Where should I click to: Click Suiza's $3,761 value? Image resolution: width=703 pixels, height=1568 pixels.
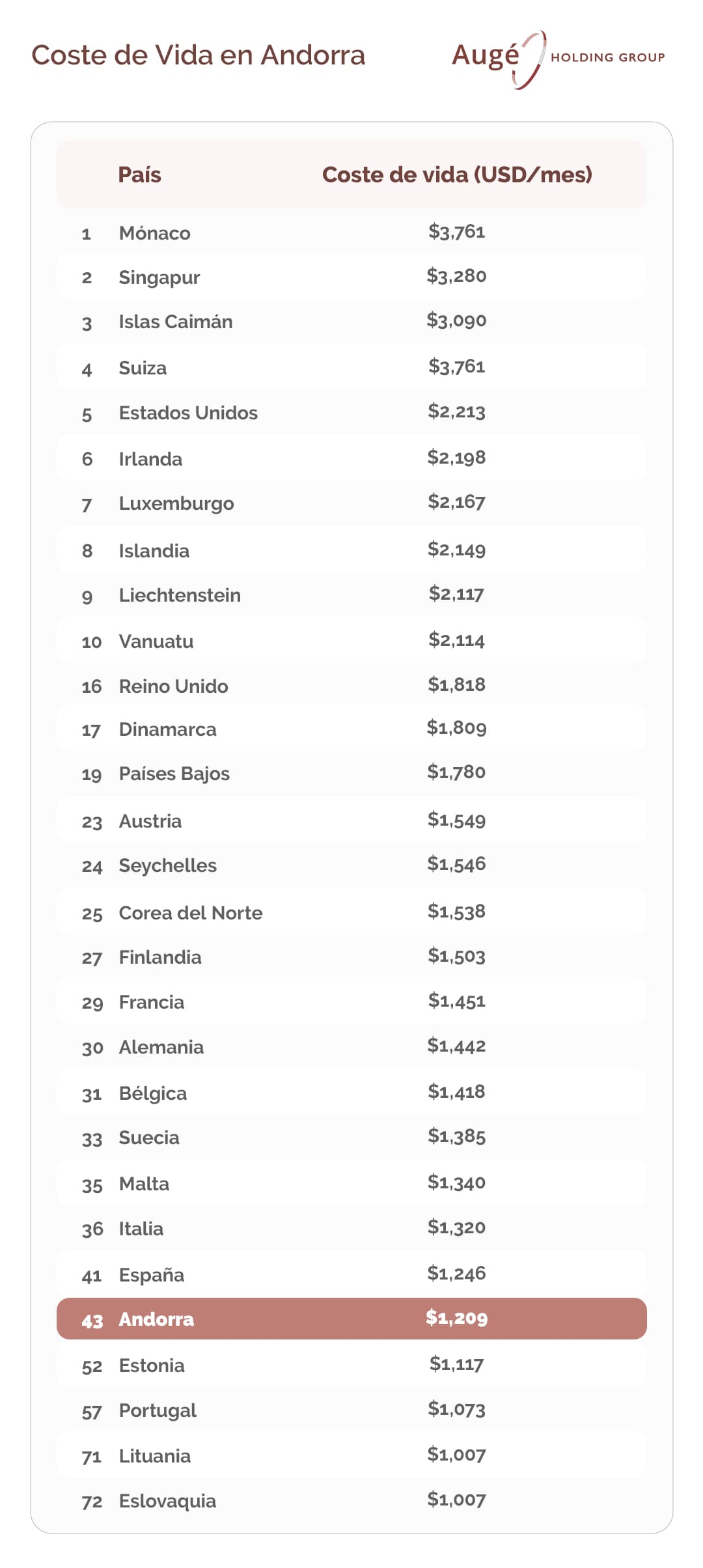point(456,367)
